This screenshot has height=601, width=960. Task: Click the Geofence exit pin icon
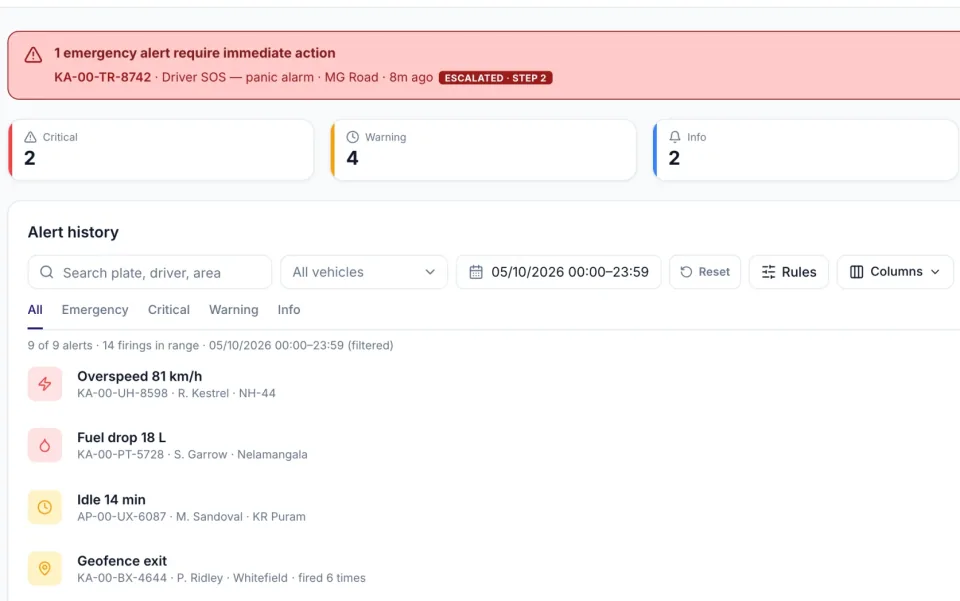click(x=45, y=569)
